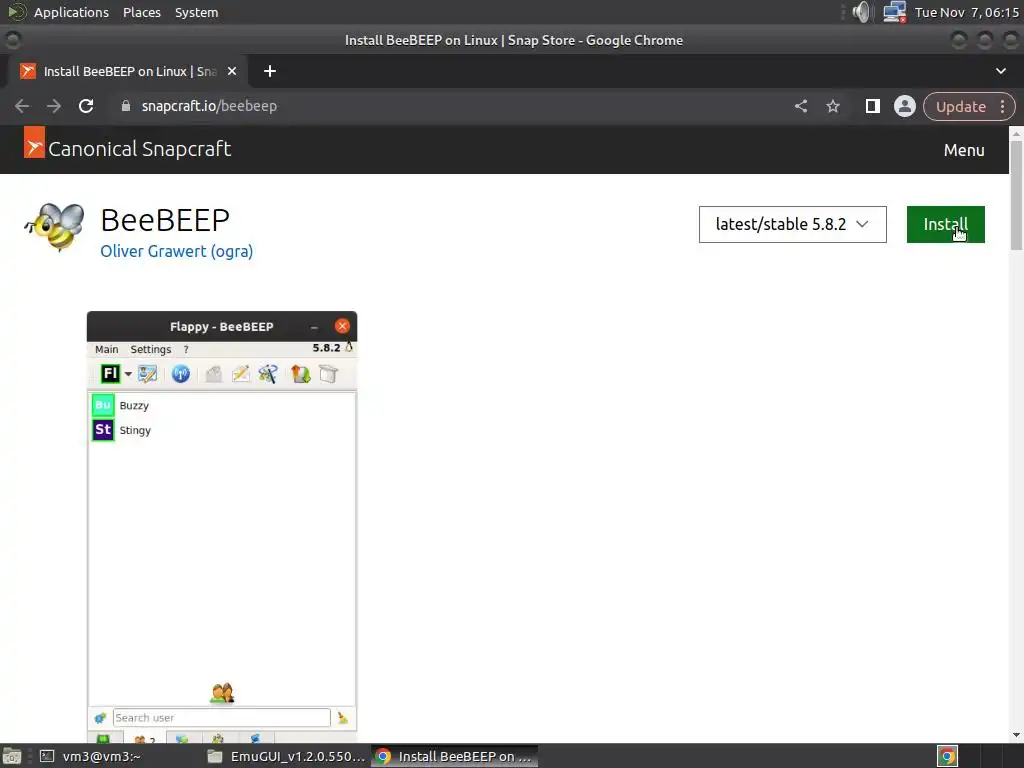Click the BeeBEEP bee app icon

(x=55, y=227)
